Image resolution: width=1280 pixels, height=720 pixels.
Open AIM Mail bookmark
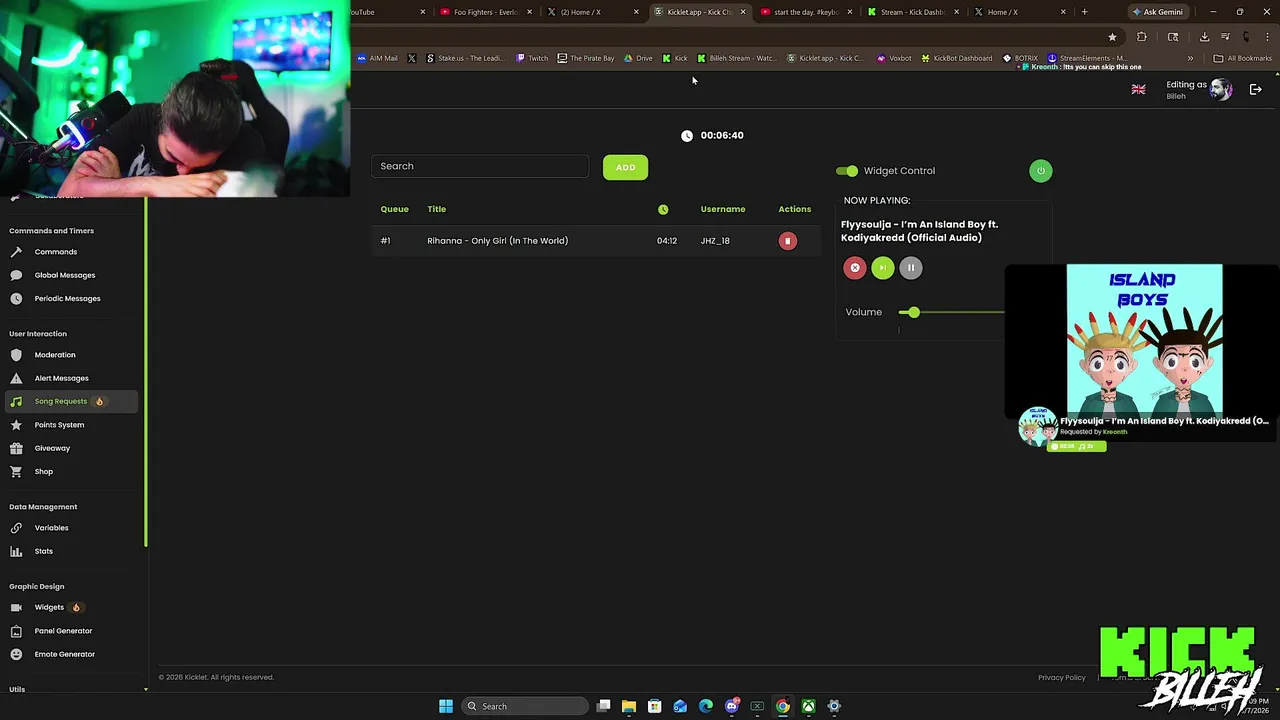click(377, 58)
